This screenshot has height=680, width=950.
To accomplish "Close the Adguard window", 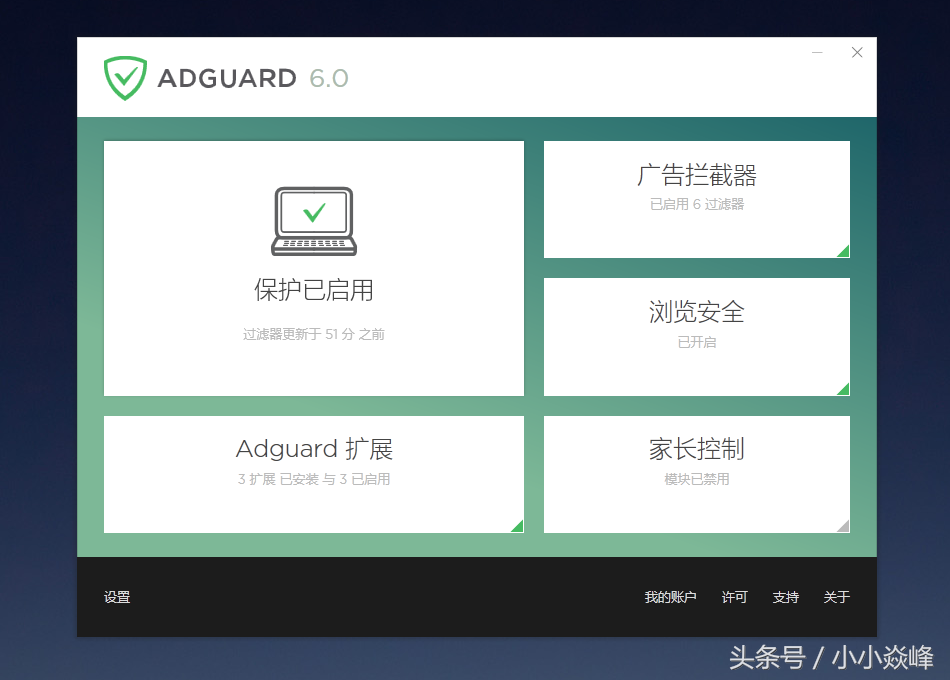I will (x=857, y=53).
